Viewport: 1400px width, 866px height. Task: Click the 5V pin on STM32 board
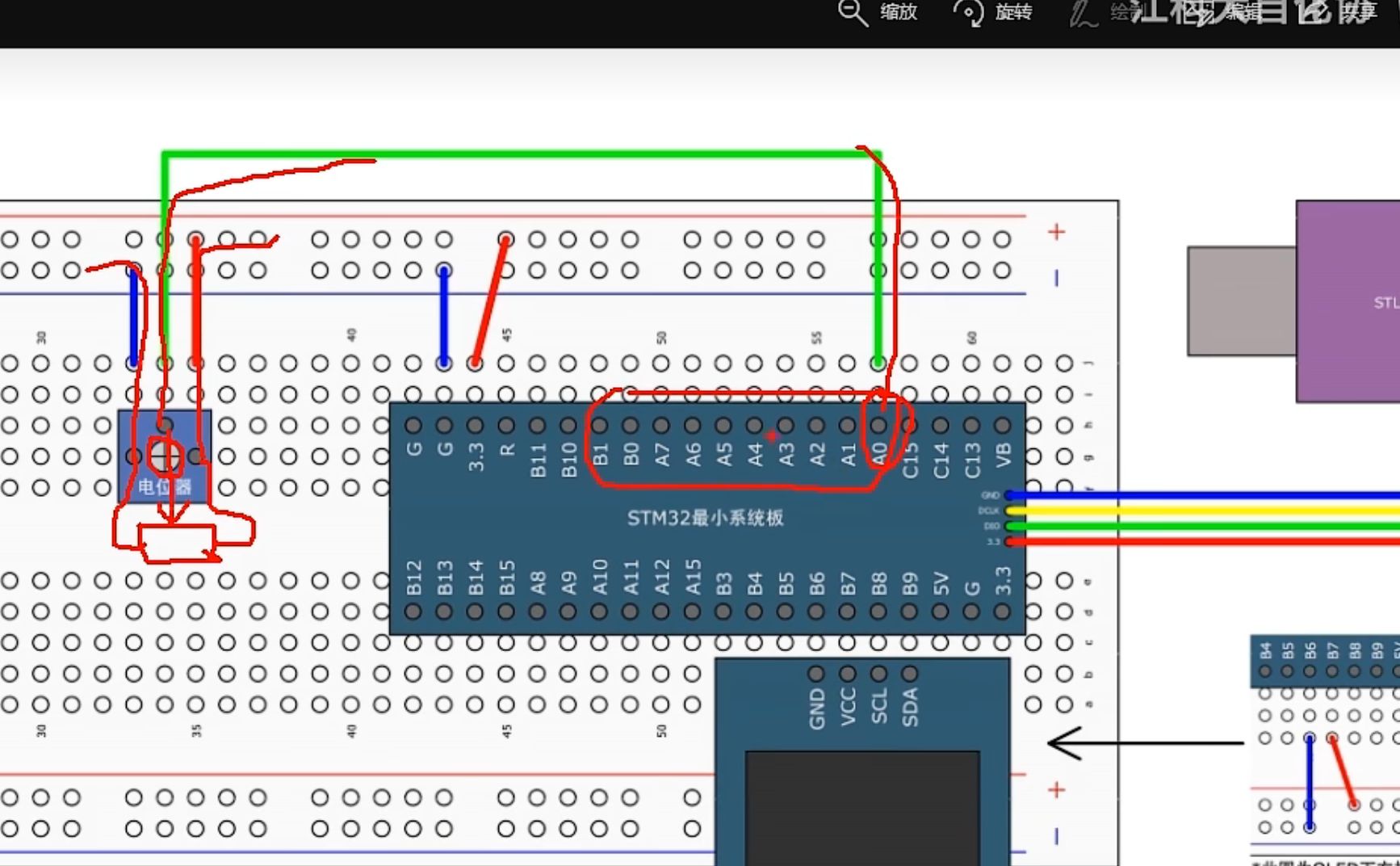tap(941, 612)
